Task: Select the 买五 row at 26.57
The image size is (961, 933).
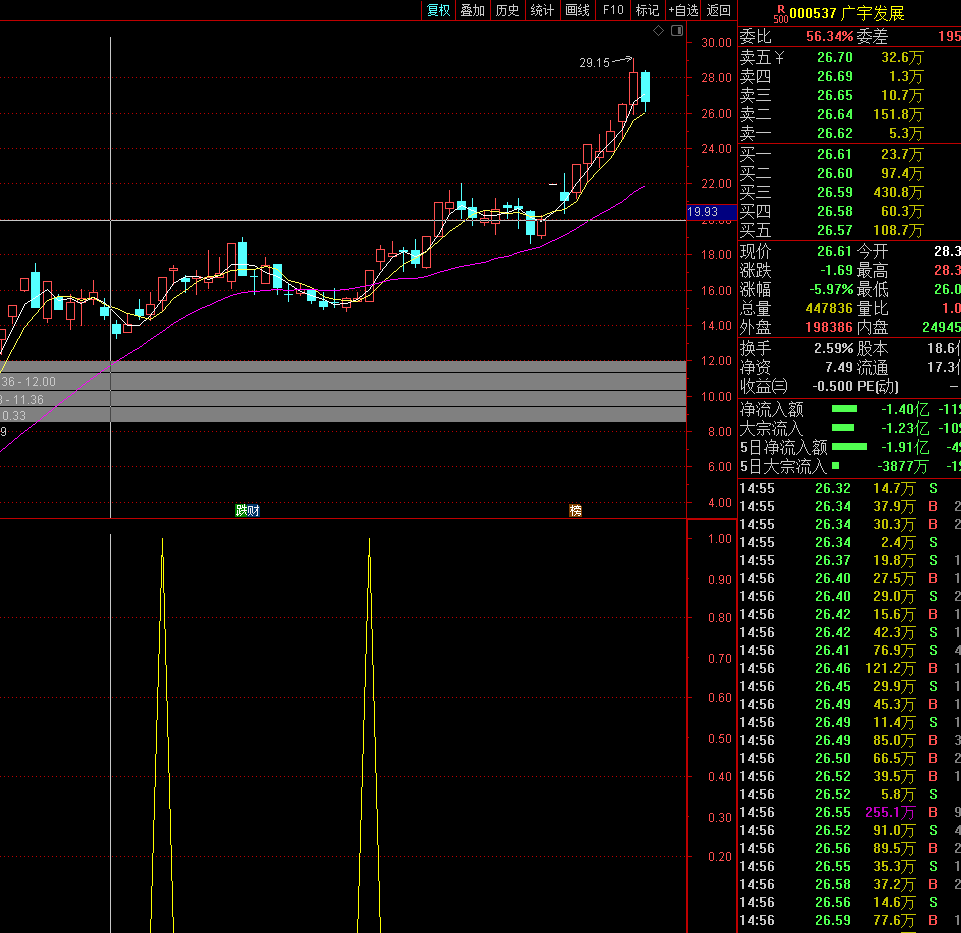Action: pos(849,230)
